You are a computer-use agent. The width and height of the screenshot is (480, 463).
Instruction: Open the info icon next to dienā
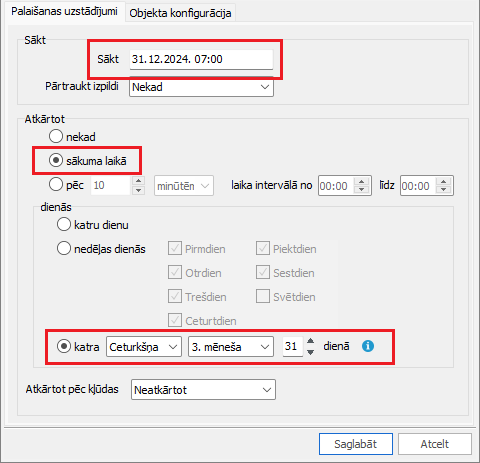pos(368,346)
